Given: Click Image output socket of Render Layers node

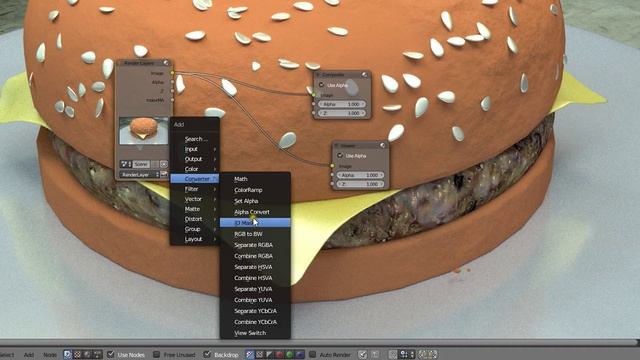Looking at the screenshot, I should coord(172,73).
